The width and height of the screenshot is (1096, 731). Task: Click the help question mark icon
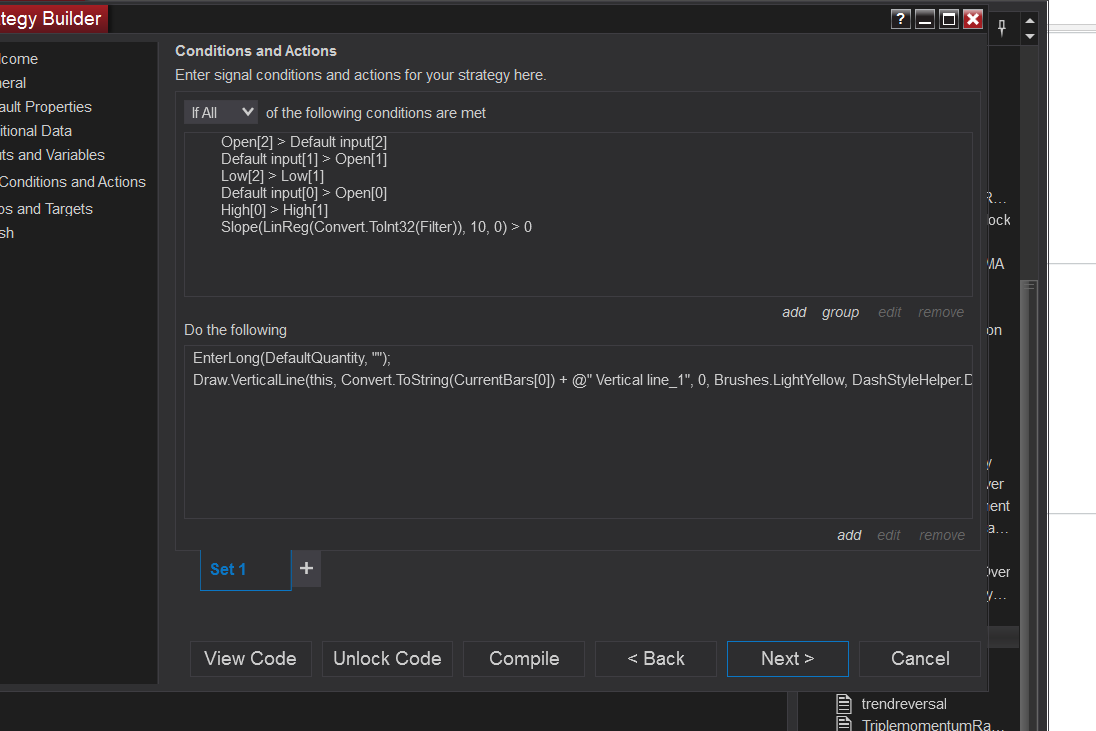[901, 19]
